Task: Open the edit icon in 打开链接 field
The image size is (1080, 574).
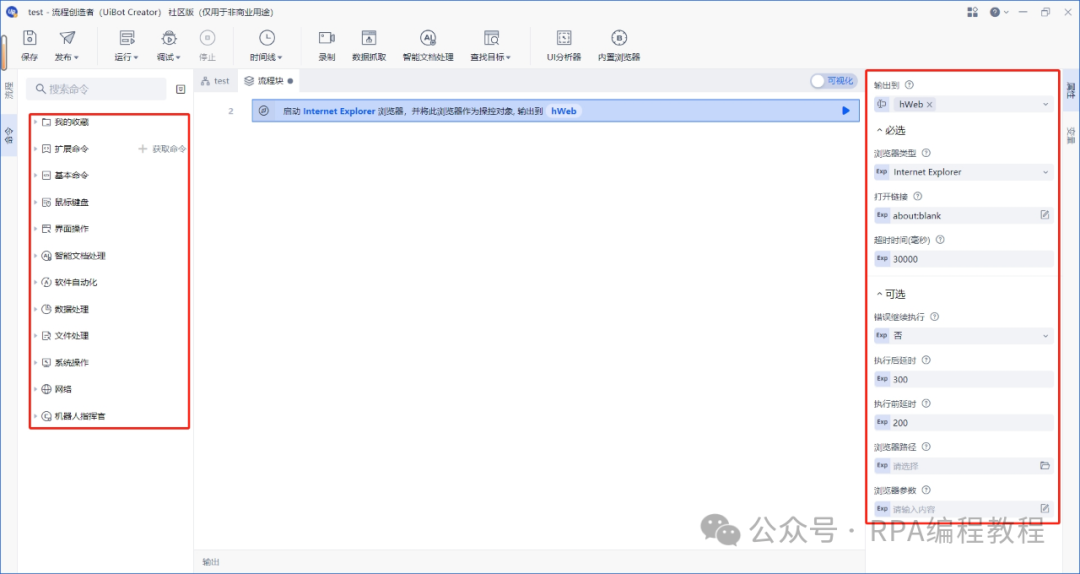Action: tap(1045, 215)
